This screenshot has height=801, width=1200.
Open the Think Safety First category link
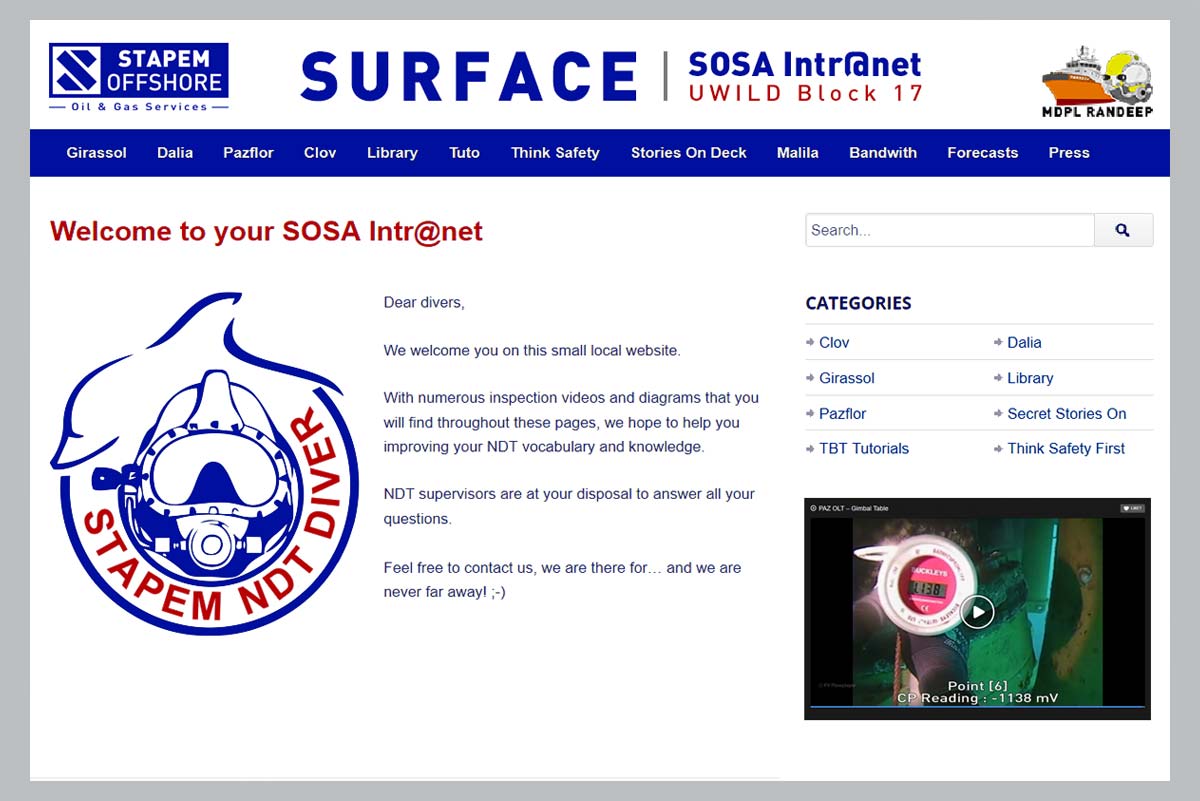[1066, 448]
